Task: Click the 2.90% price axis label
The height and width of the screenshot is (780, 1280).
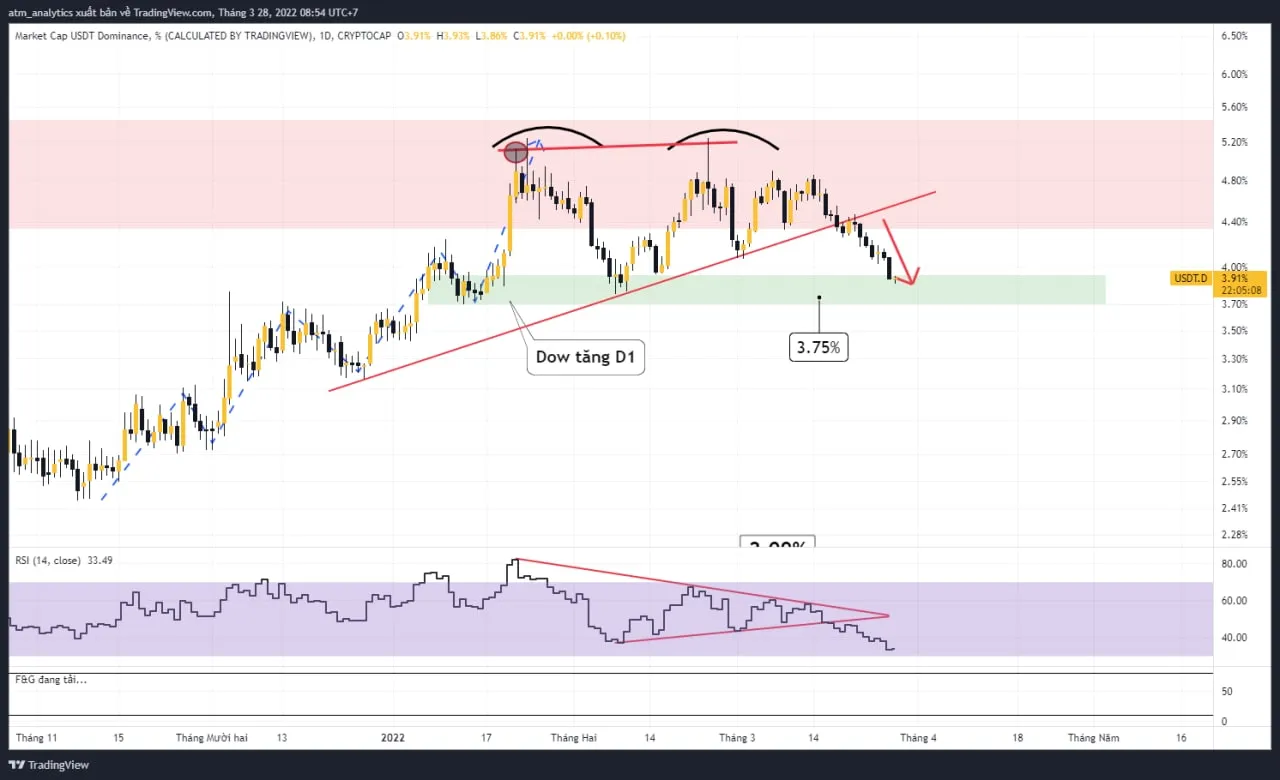Action: [x=1234, y=421]
